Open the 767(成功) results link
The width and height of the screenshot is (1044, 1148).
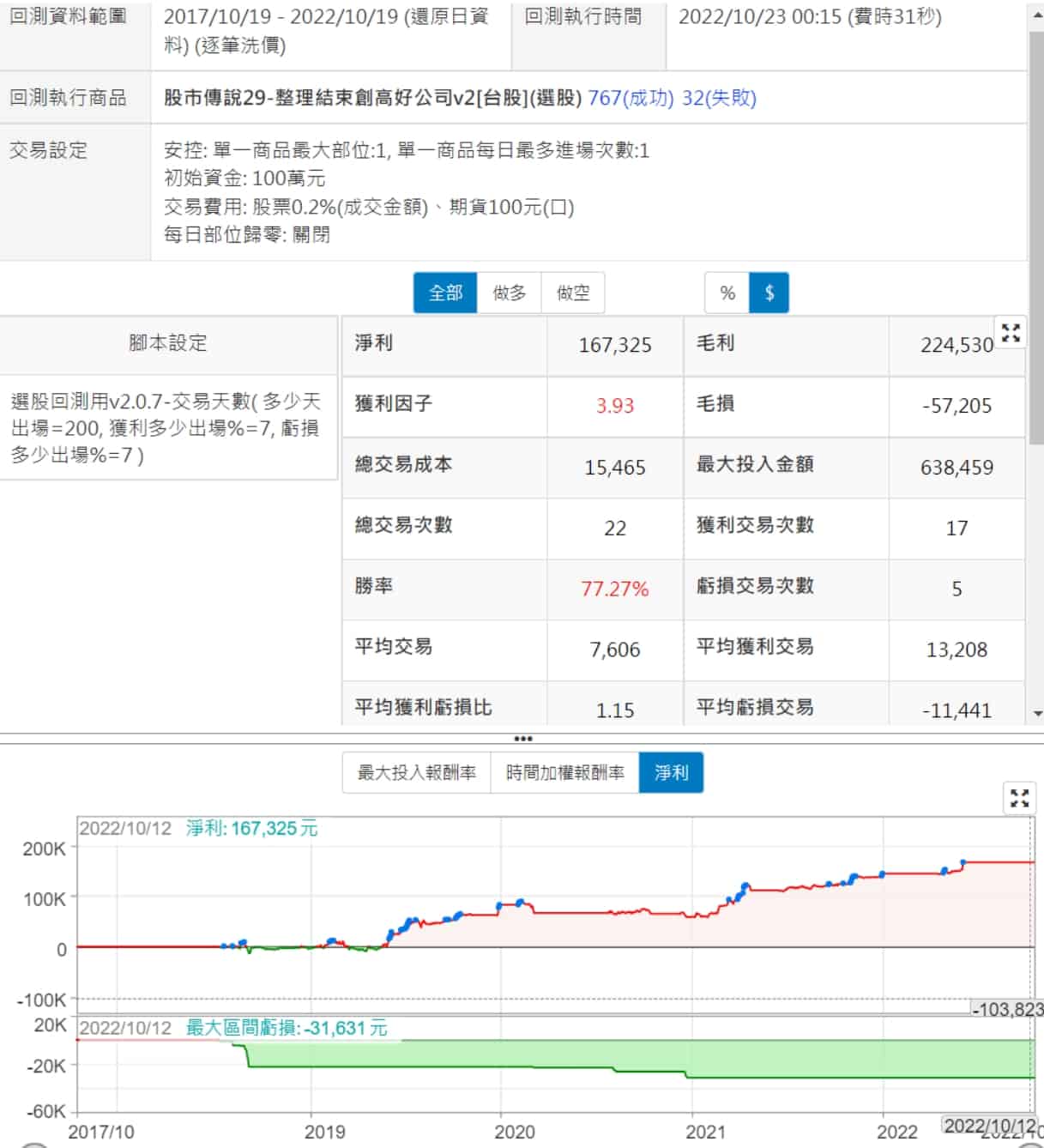coord(631,98)
